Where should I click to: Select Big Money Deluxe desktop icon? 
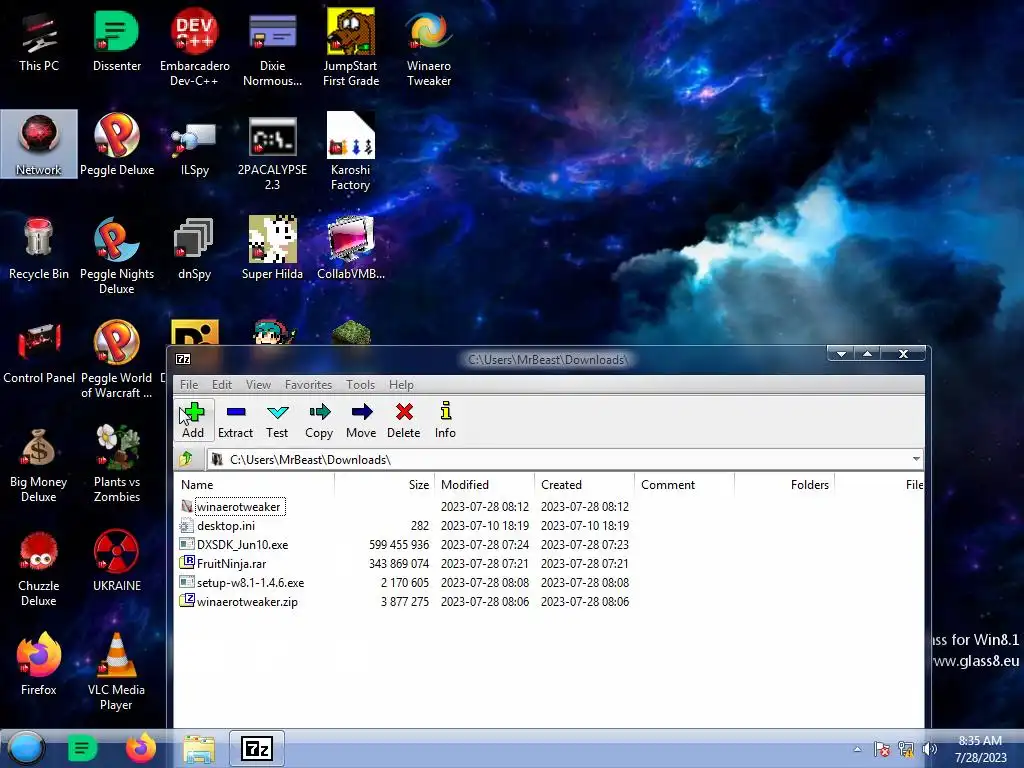click(x=39, y=464)
